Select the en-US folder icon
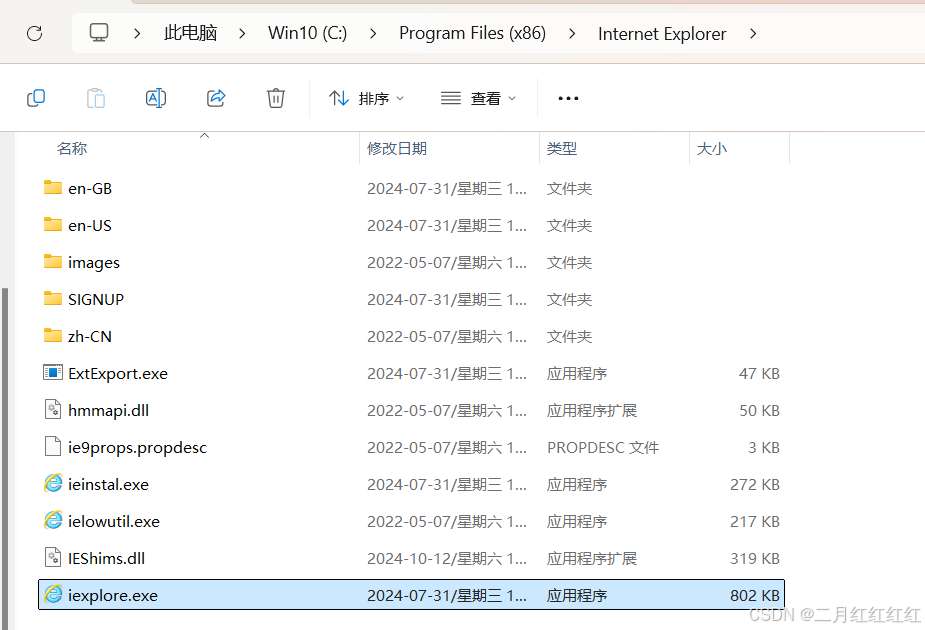The width and height of the screenshot is (925, 630). [53, 225]
